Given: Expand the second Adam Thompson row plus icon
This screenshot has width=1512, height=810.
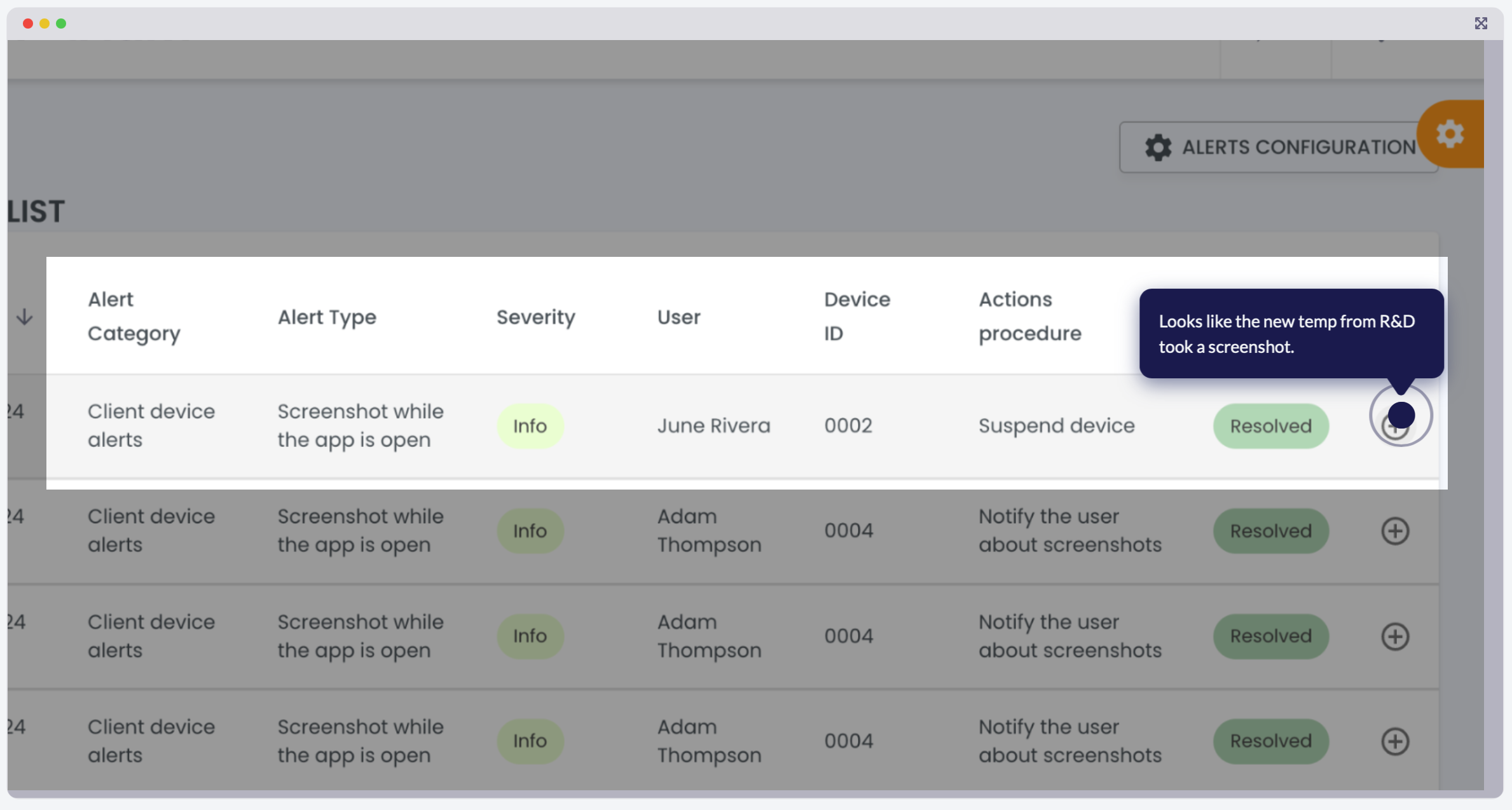Looking at the screenshot, I should [x=1396, y=636].
